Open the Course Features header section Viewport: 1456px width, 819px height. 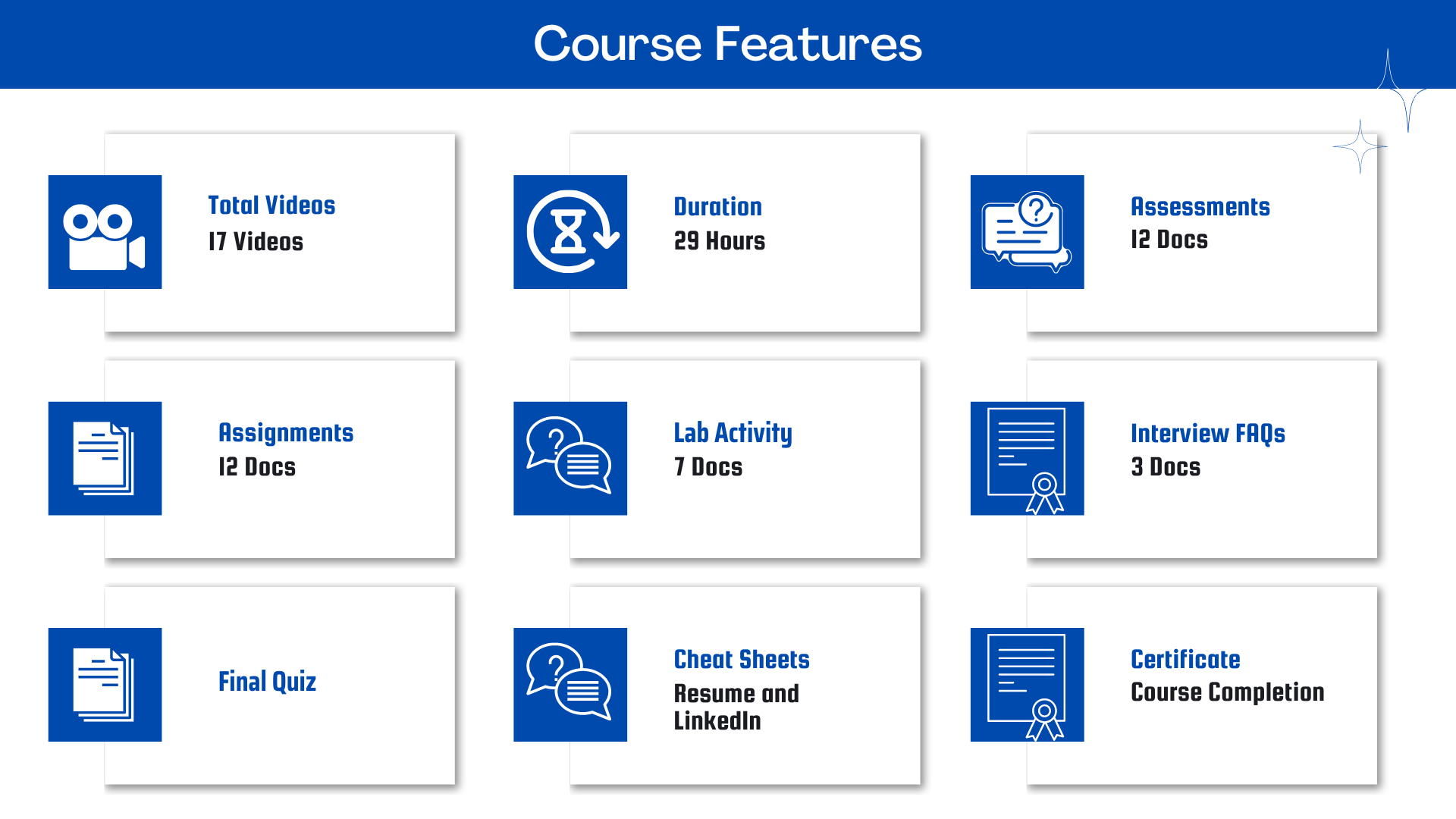(x=728, y=44)
